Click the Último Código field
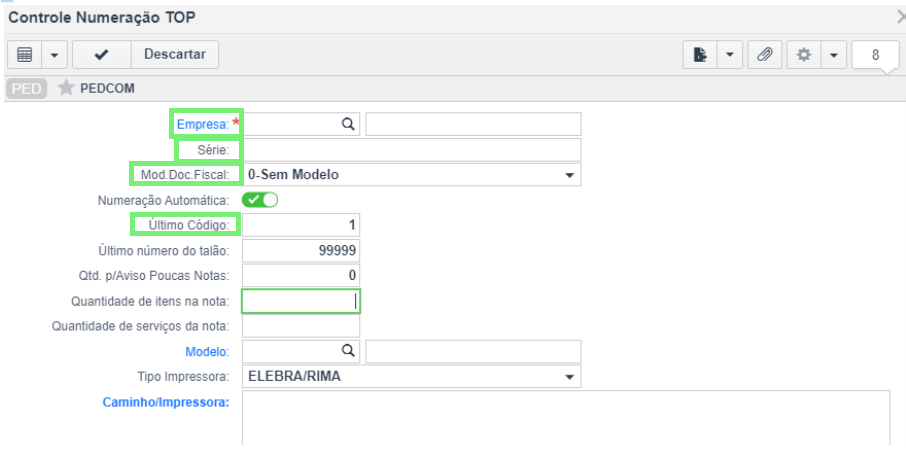This screenshot has height=458, width=906. point(300,225)
